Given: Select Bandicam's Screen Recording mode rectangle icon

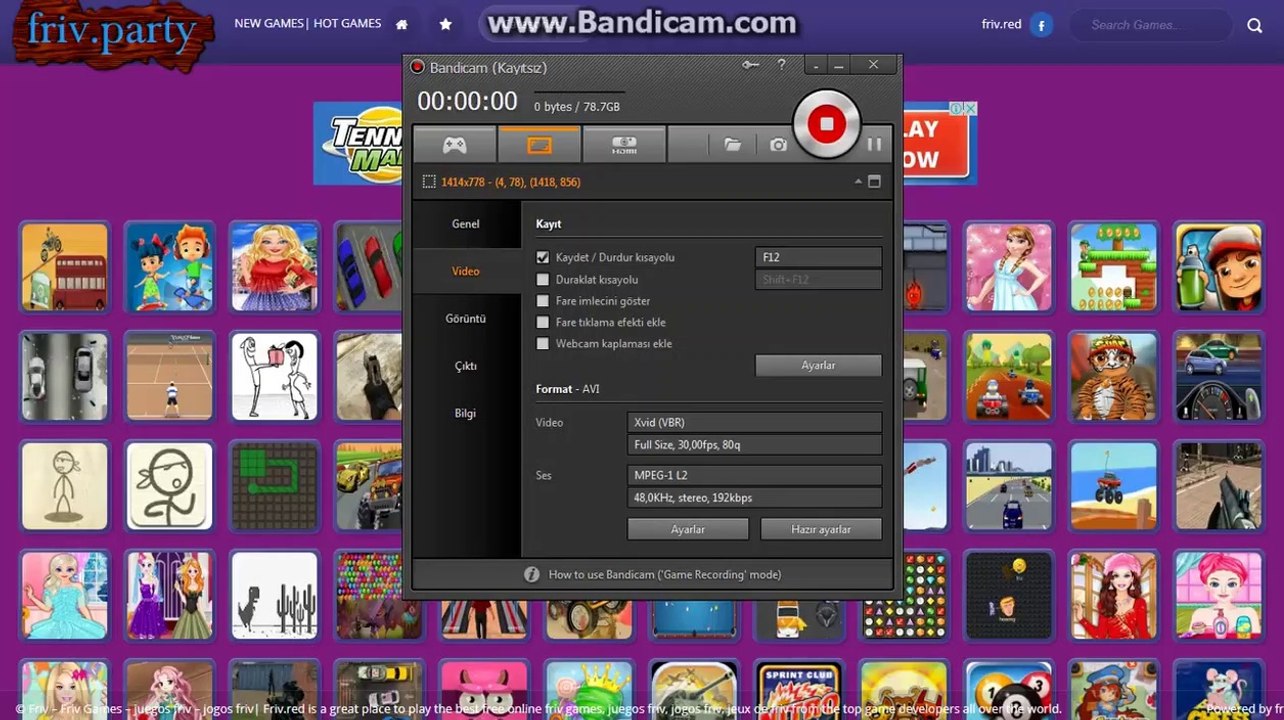Looking at the screenshot, I should click(x=539, y=145).
